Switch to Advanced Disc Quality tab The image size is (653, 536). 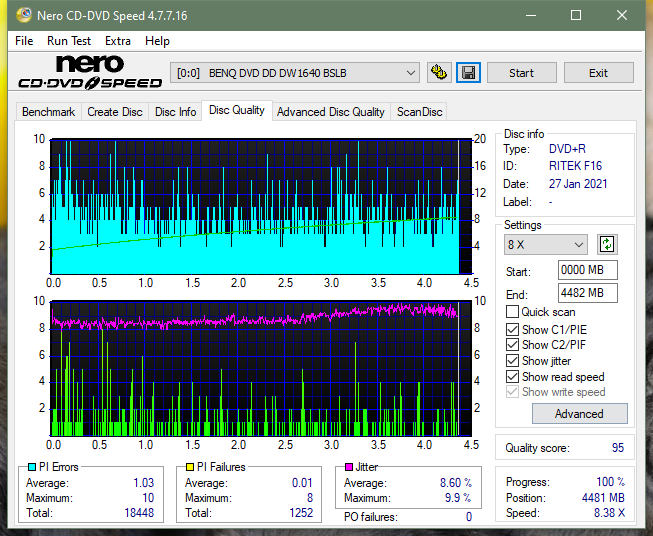[331, 112]
